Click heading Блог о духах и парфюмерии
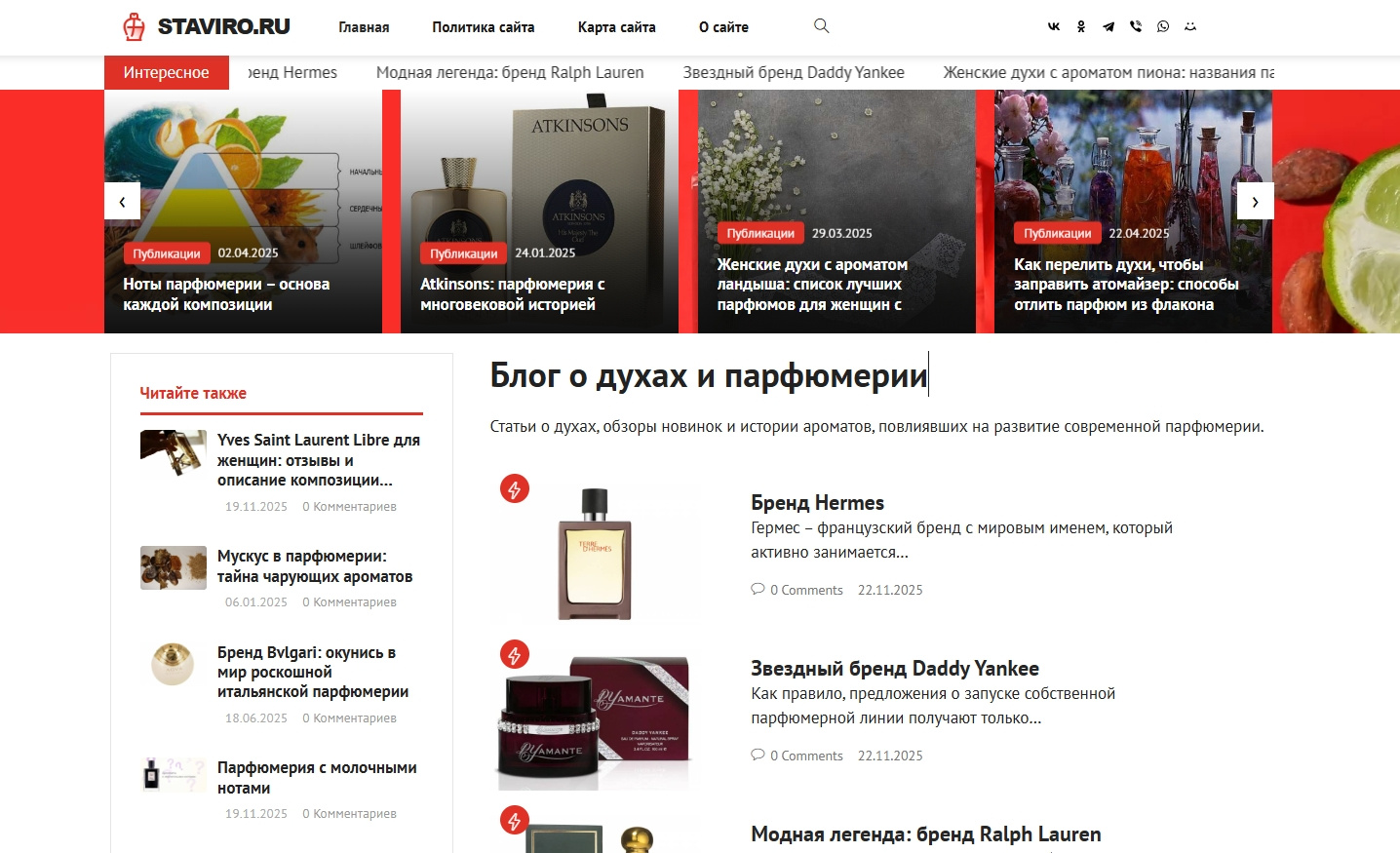Viewport: 1400px width, 853px height. click(709, 375)
